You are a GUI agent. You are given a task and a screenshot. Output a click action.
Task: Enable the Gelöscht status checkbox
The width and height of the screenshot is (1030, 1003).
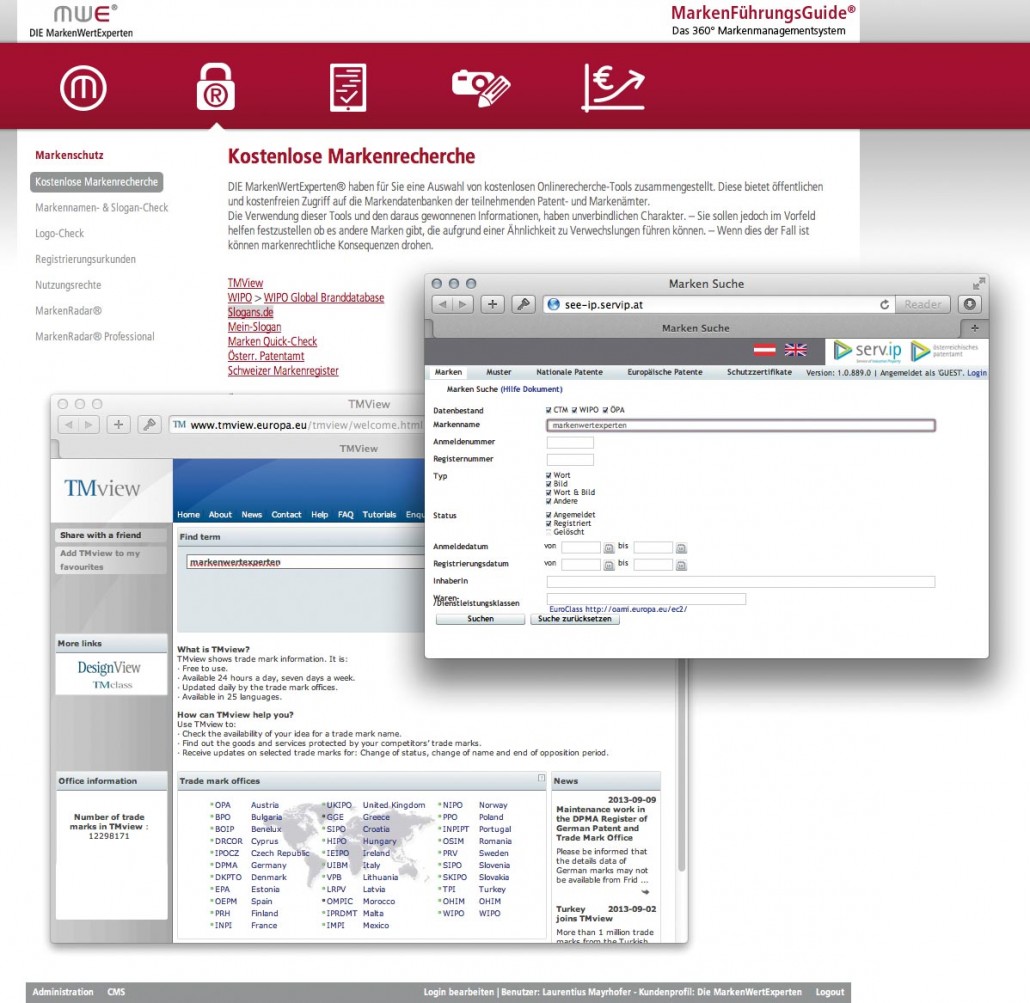pos(549,532)
